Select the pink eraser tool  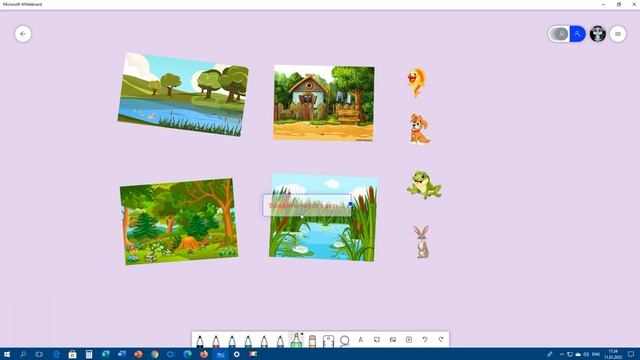tap(312, 341)
